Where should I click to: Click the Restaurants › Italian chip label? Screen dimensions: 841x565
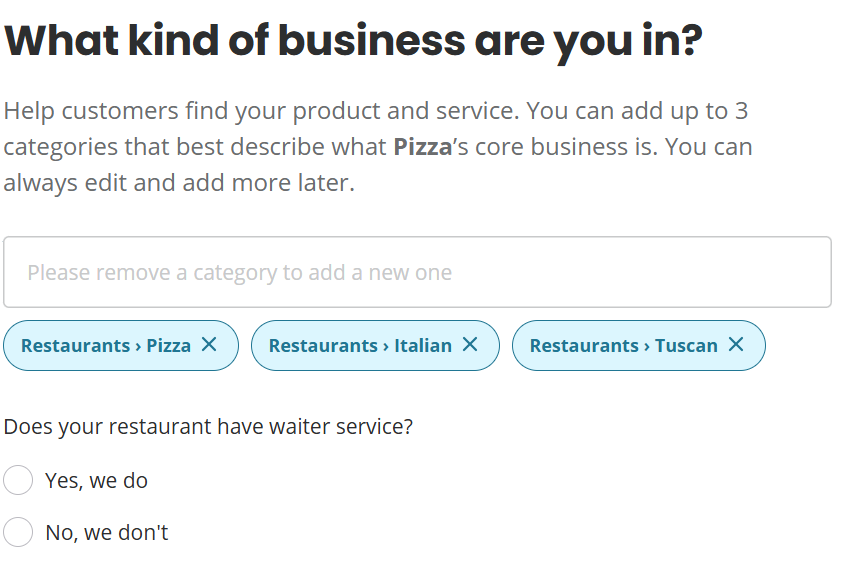coord(360,346)
